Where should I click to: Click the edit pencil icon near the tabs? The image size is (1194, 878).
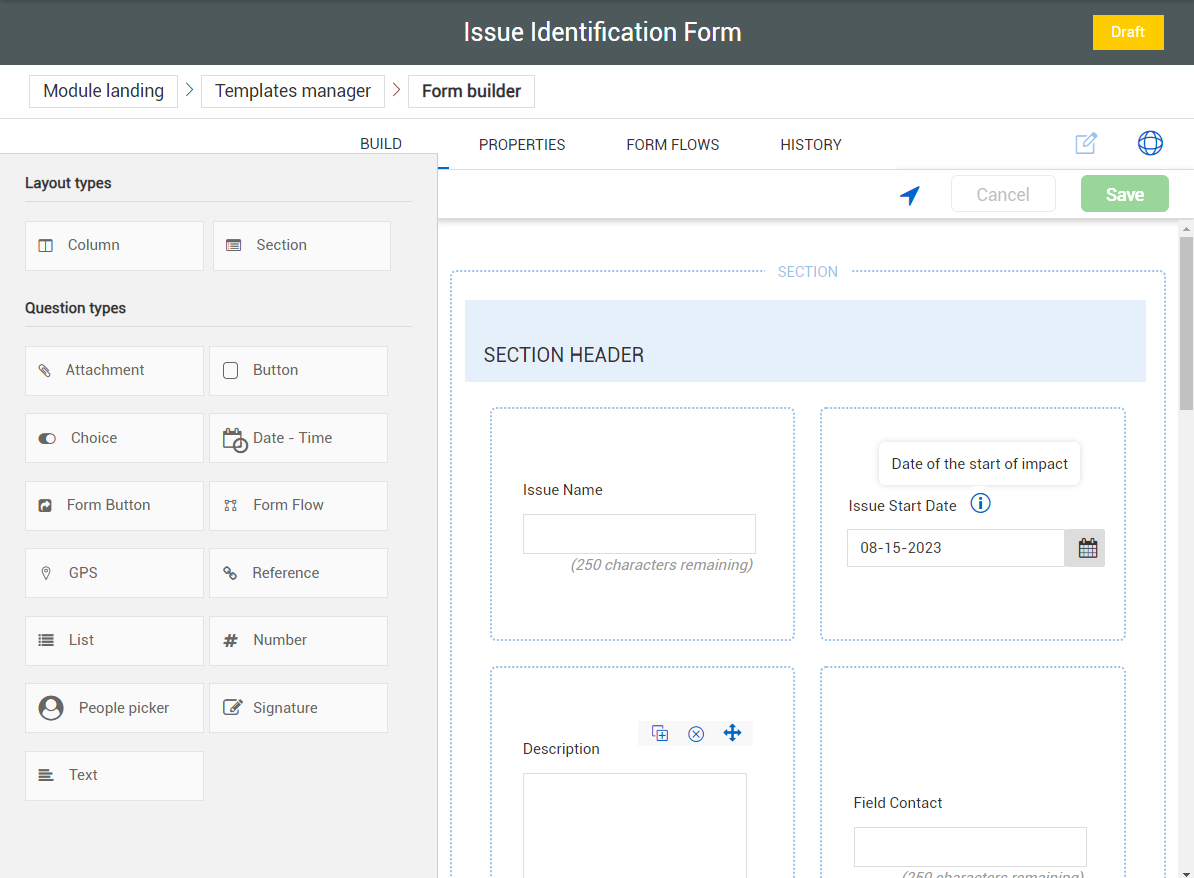[1086, 143]
